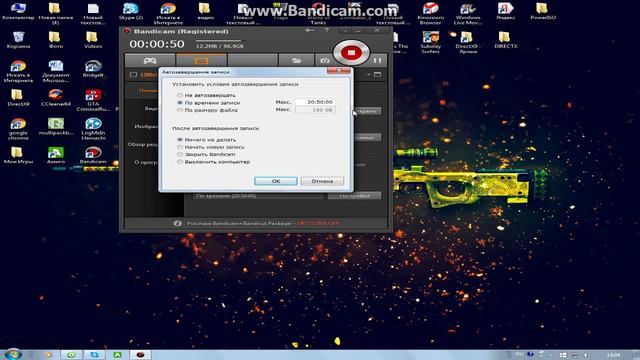Viewport: 640px width, 360px height.
Task: Pause the Bandicam recording
Action: click(377, 60)
